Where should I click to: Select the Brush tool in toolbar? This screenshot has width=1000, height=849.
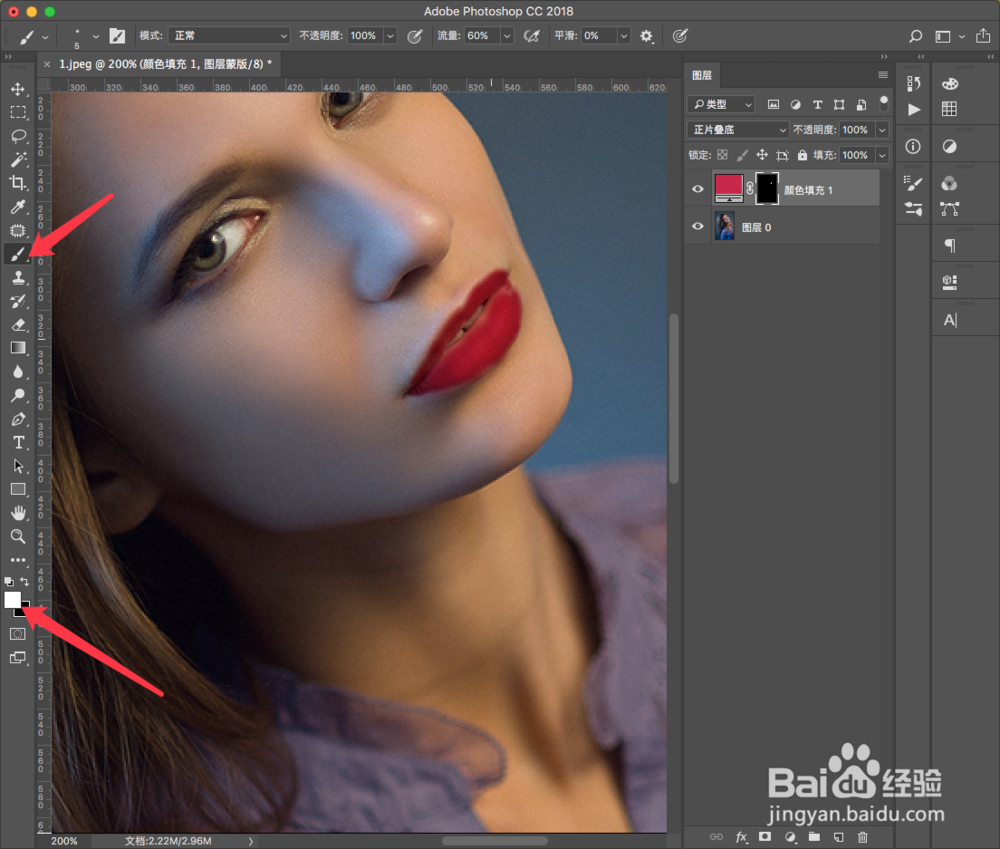(18, 254)
